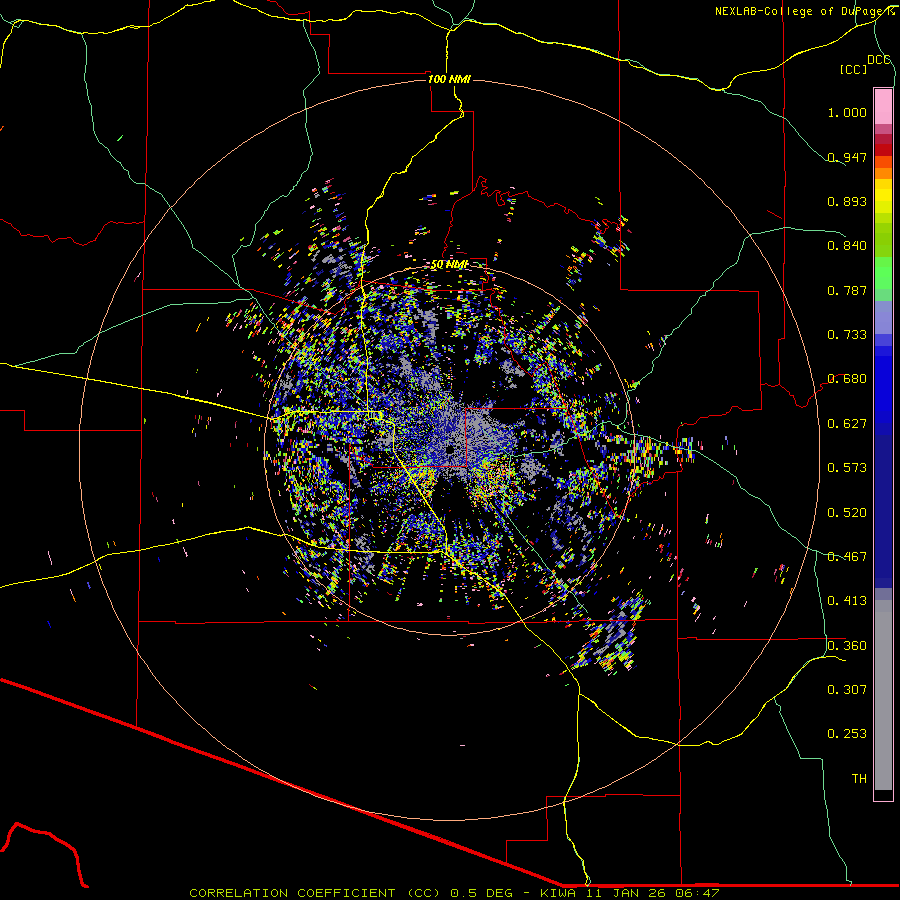Select the 0.573 legend value
The height and width of the screenshot is (900, 900).
click(x=847, y=468)
